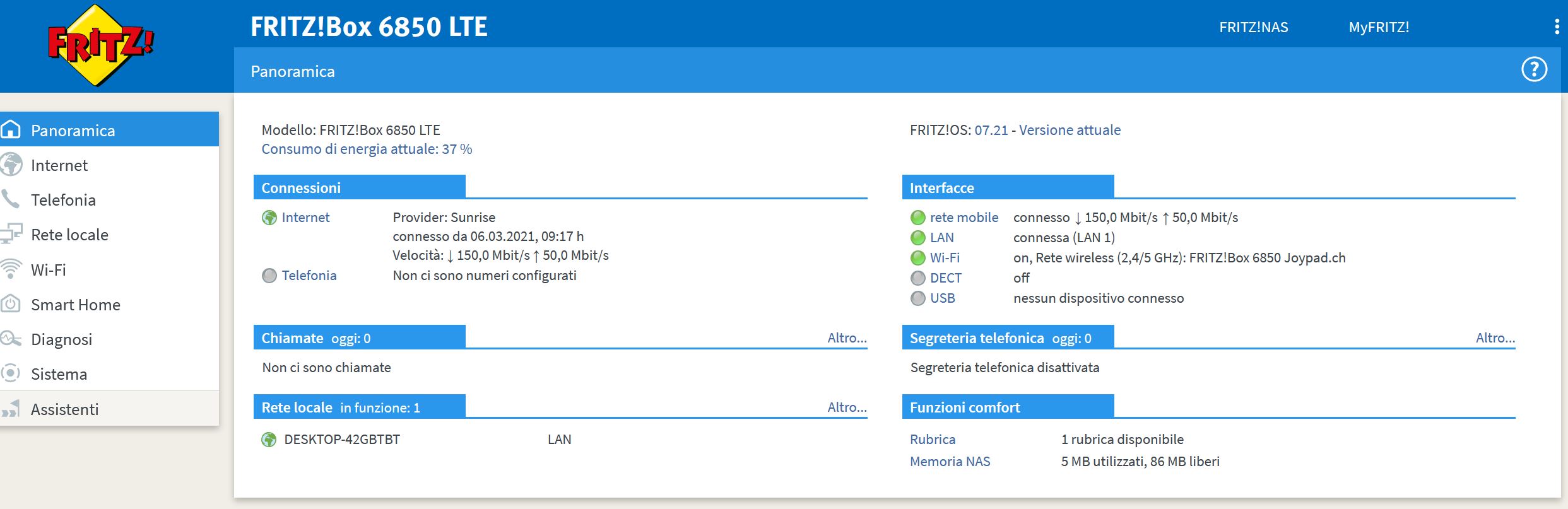The width and height of the screenshot is (1568, 509).
Task: Open the Smart Home sidebar menu
Action: (109, 304)
